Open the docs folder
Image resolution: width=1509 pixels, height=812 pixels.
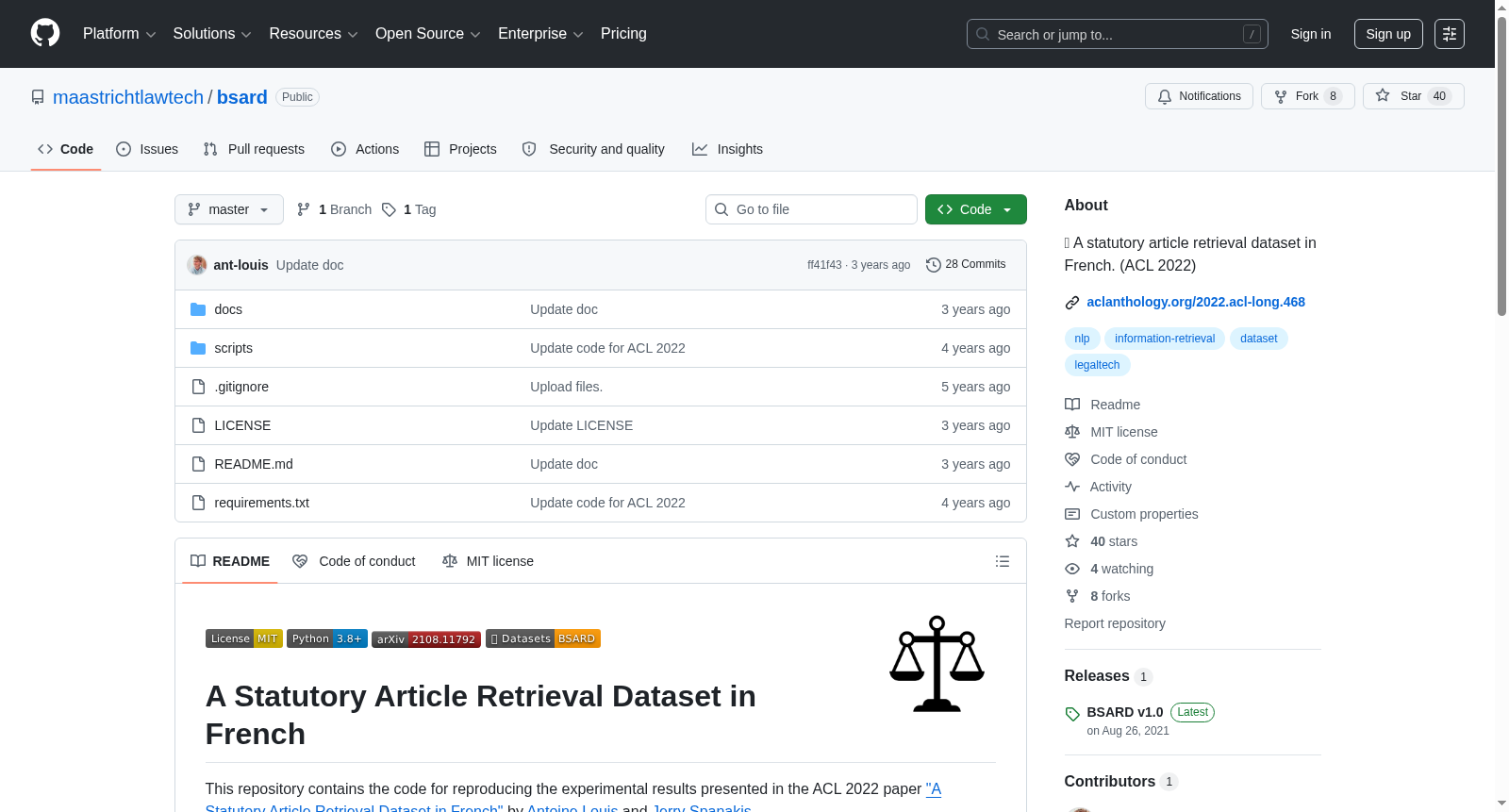pyautogui.click(x=228, y=309)
